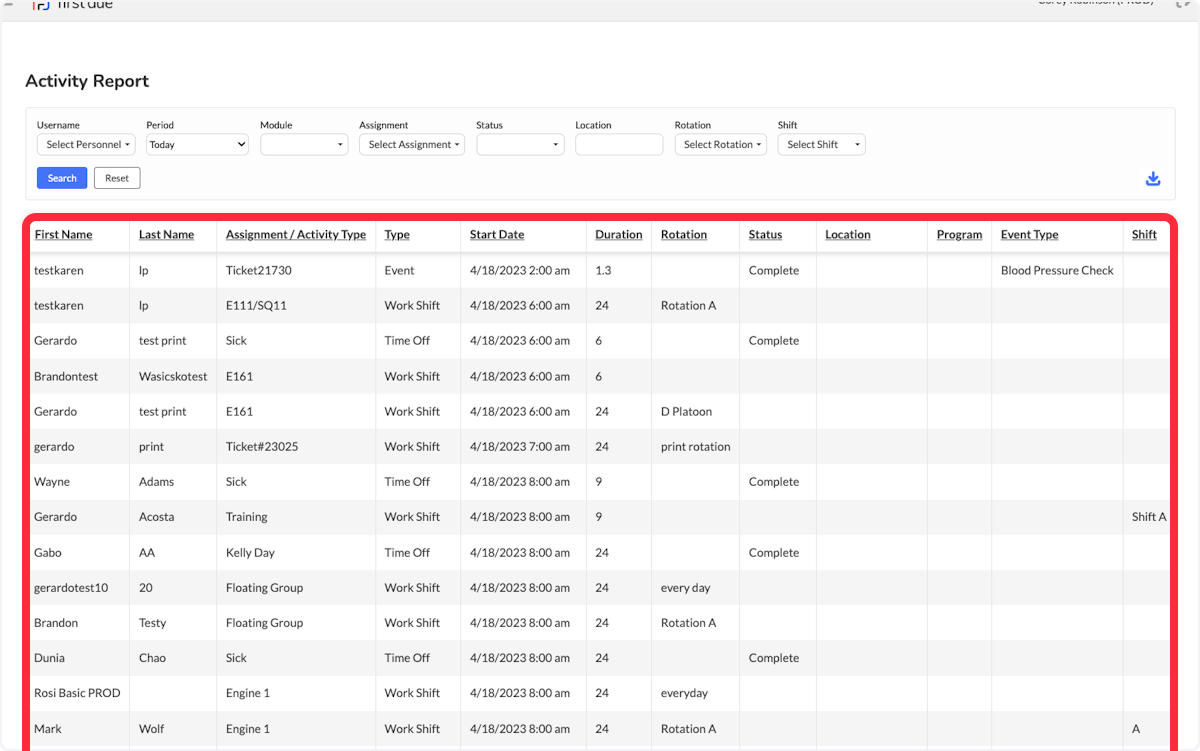The height and width of the screenshot is (751, 1200).
Task: Expand the Status filter dropdown
Action: 520,145
